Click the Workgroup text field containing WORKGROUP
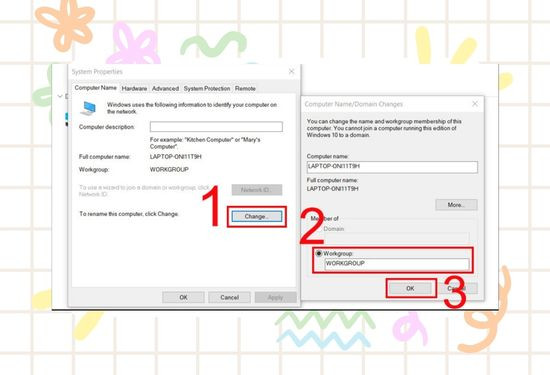Viewport: 550px width, 375px height. click(397, 264)
